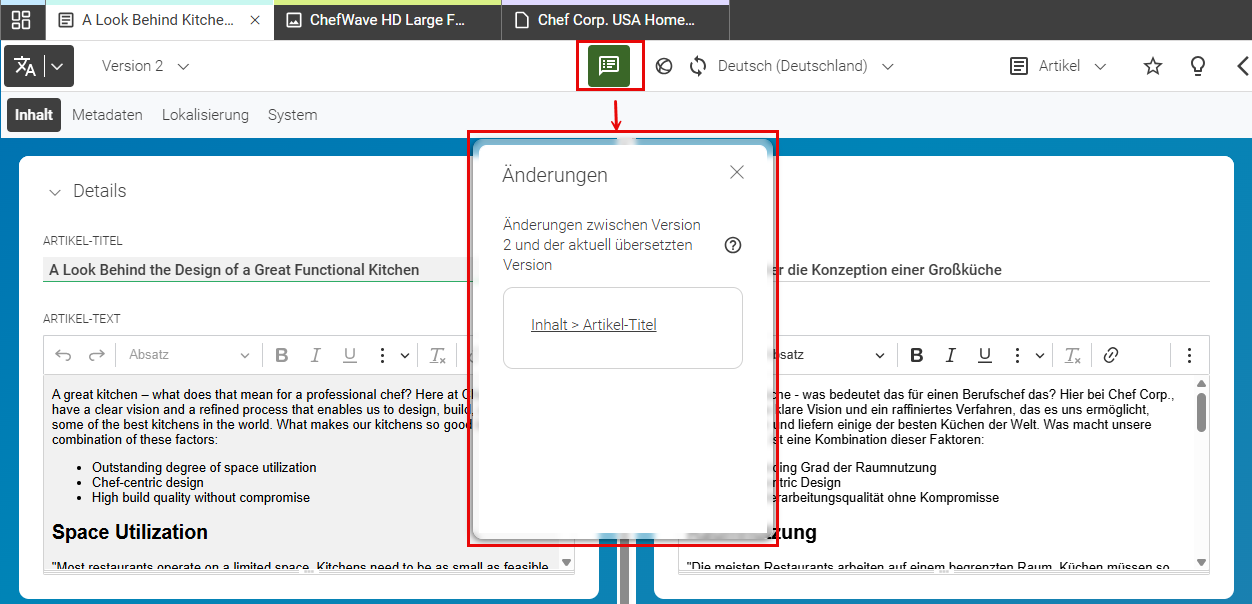The width and height of the screenshot is (1252, 604).
Task: Toggle italic in the right editor toolbar
Action: point(950,355)
